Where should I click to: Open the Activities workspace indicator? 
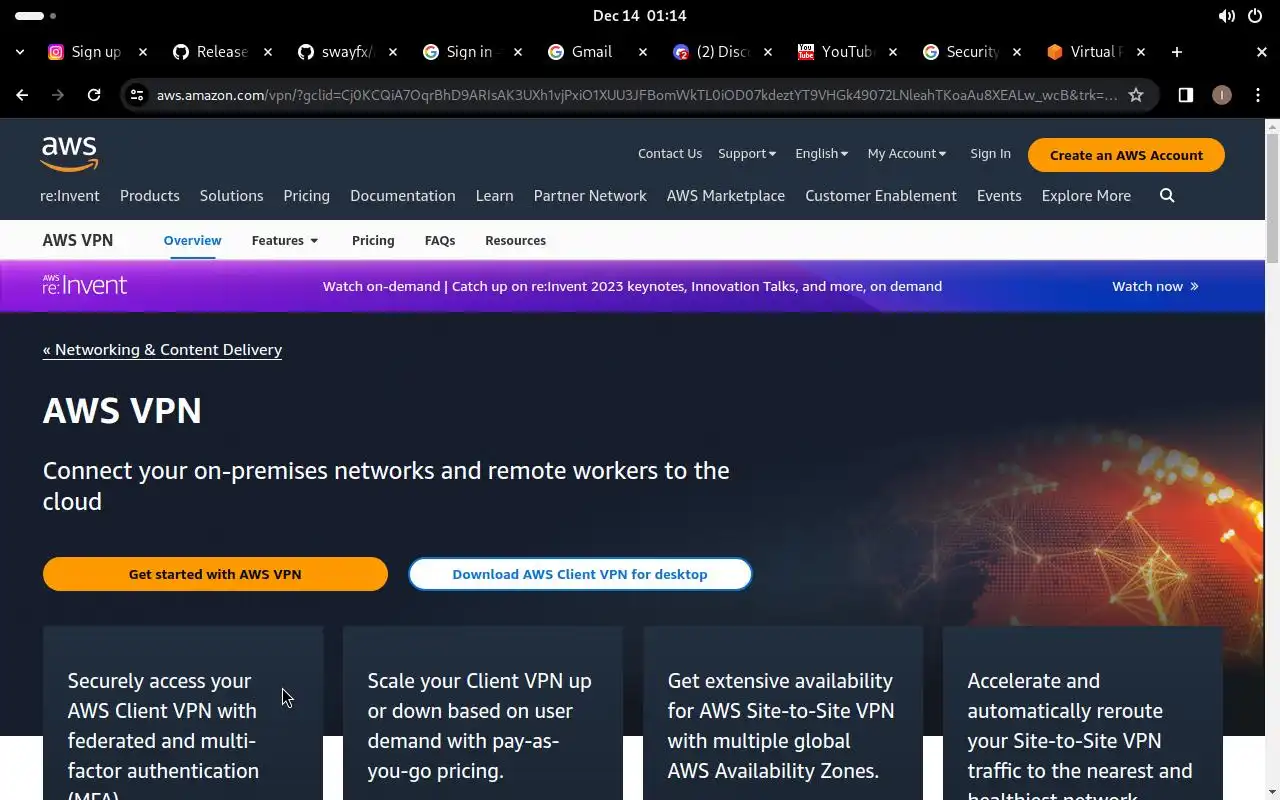coord(36,16)
